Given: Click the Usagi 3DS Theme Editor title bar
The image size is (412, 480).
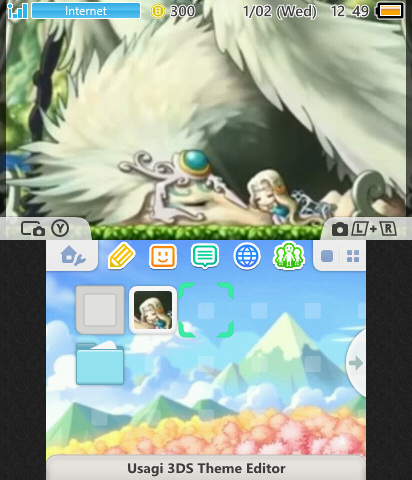Looking at the screenshot, I should [x=206, y=468].
